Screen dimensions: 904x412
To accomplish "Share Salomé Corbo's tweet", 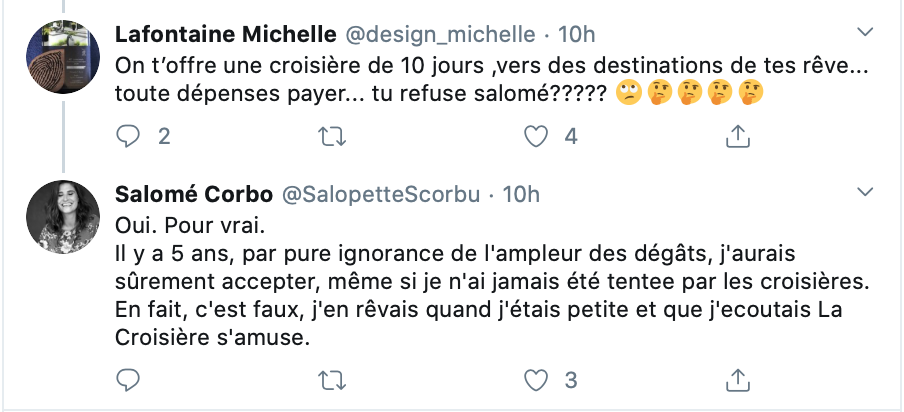I will pos(737,379).
